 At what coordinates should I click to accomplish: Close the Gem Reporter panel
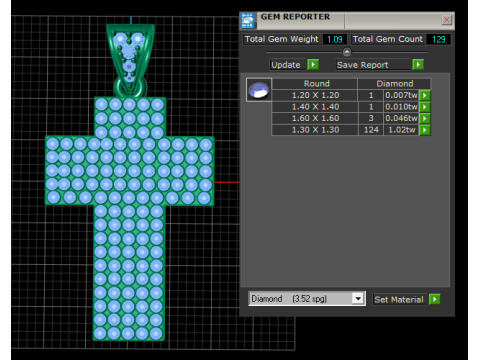pos(447,20)
